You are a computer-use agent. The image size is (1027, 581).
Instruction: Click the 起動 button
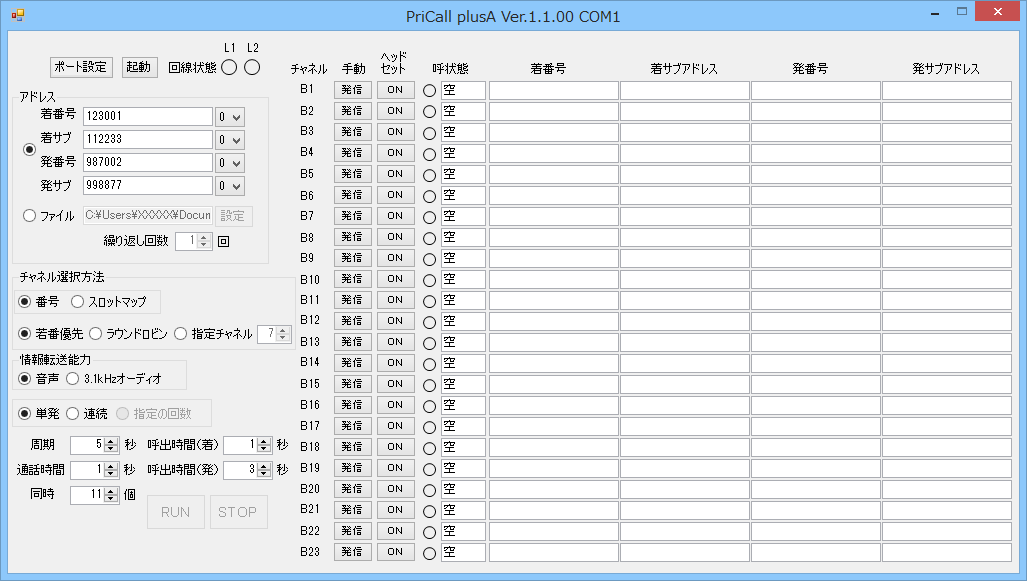(x=139, y=67)
